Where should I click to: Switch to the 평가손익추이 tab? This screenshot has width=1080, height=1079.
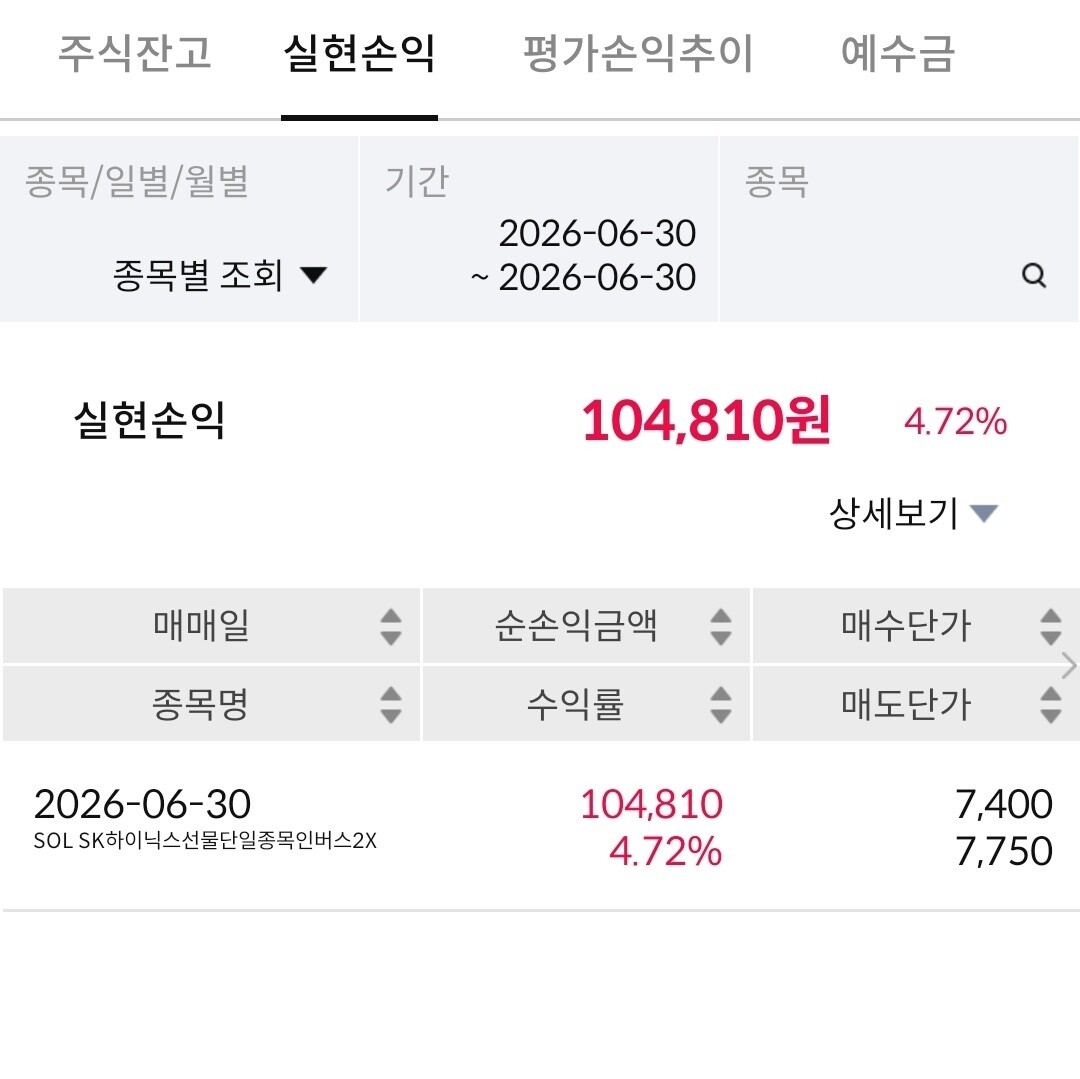point(638,53)
